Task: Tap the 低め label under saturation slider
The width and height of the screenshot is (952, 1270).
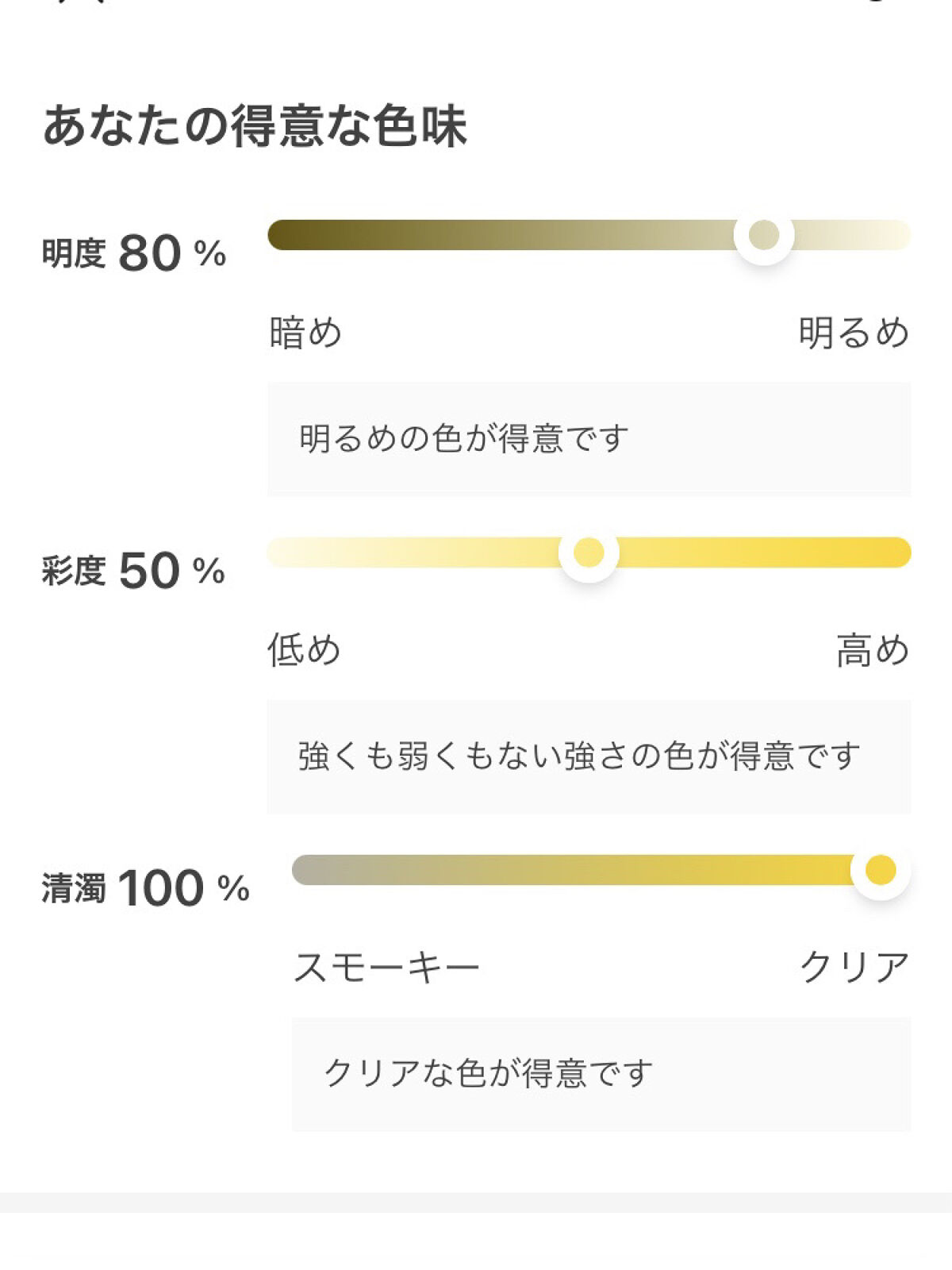Action: 304,649
